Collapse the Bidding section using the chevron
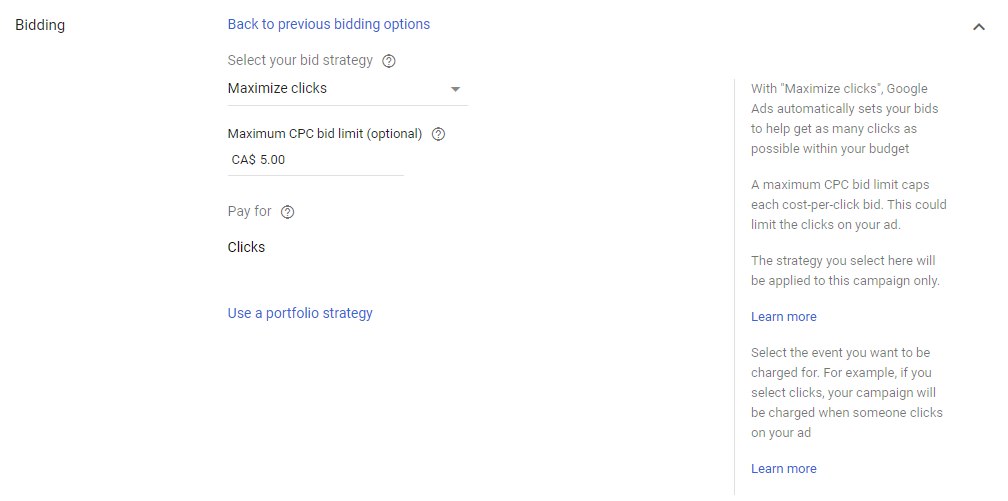The width and height of the screenshot is (1008, 501). [x=979, y=27]
